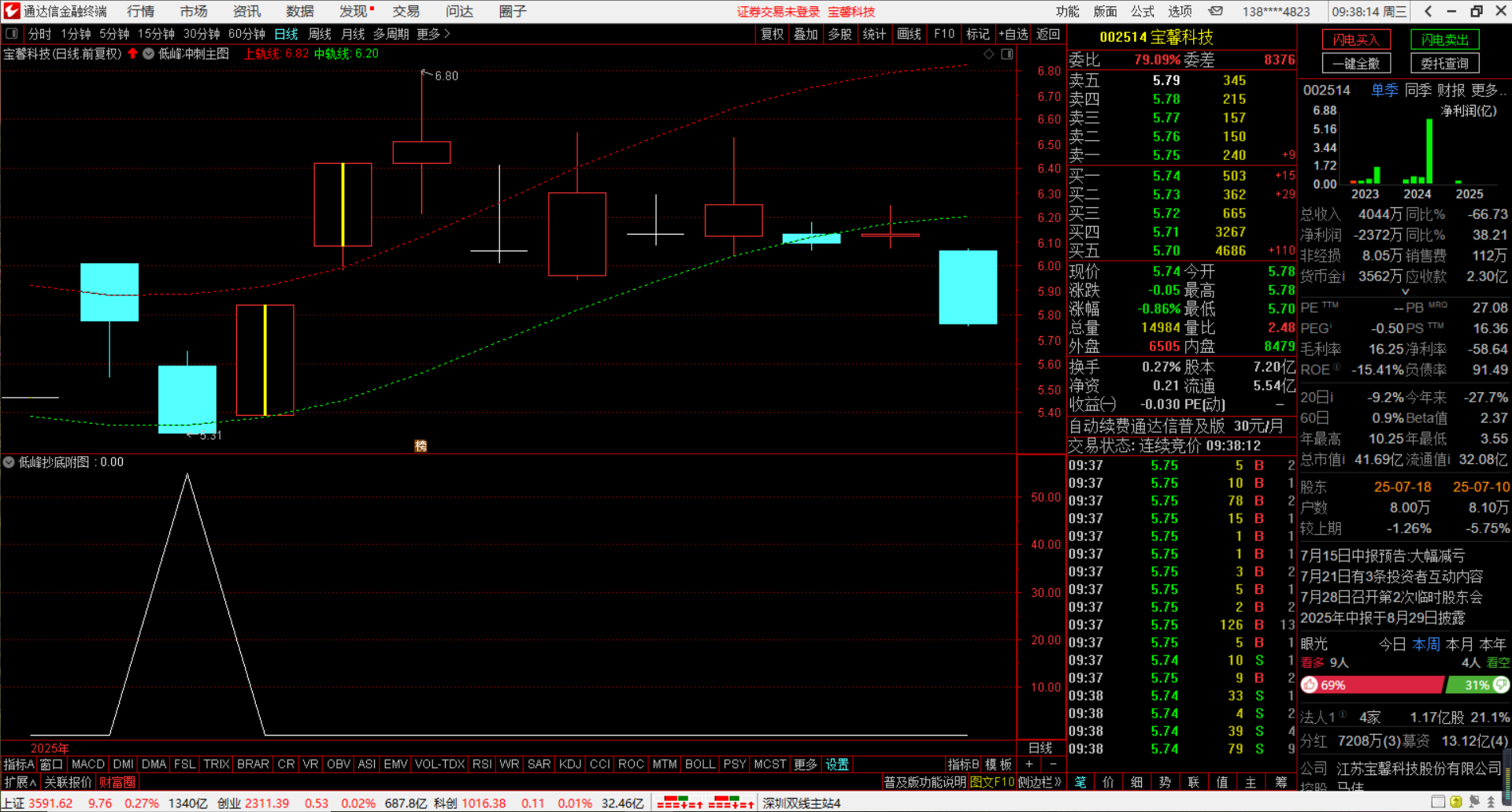
Task: Select 本周 sentiment period
Action: (1426, 643)
